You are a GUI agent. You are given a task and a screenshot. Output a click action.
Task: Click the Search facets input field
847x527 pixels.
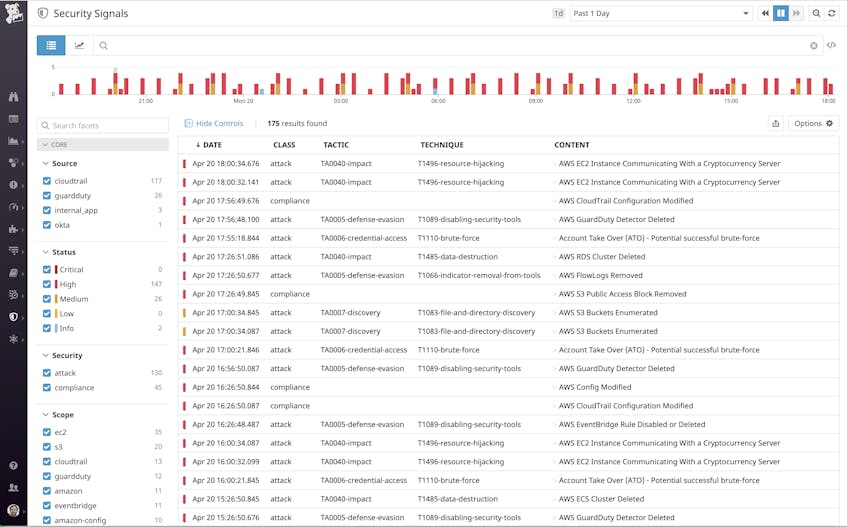tap(103, 125)
